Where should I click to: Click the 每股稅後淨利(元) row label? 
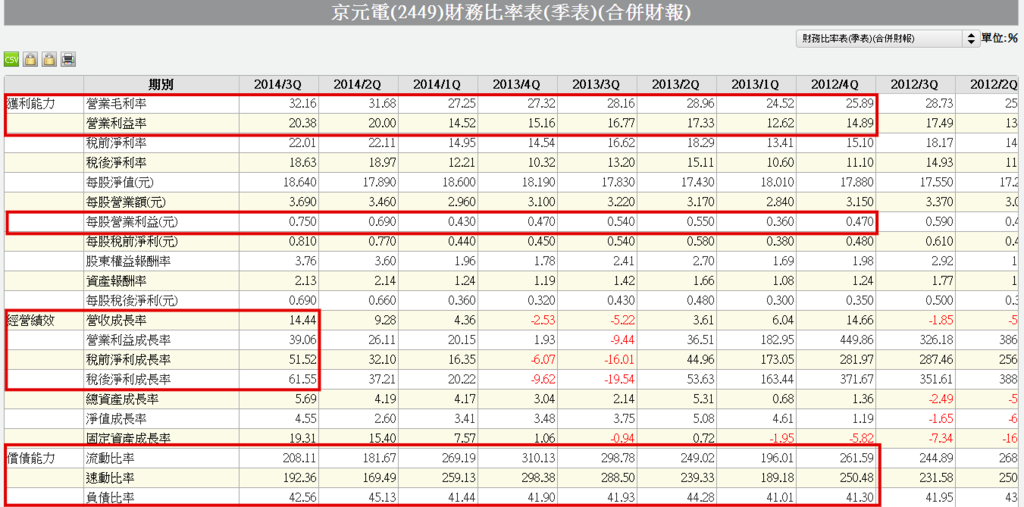click(x=132, y=301)
